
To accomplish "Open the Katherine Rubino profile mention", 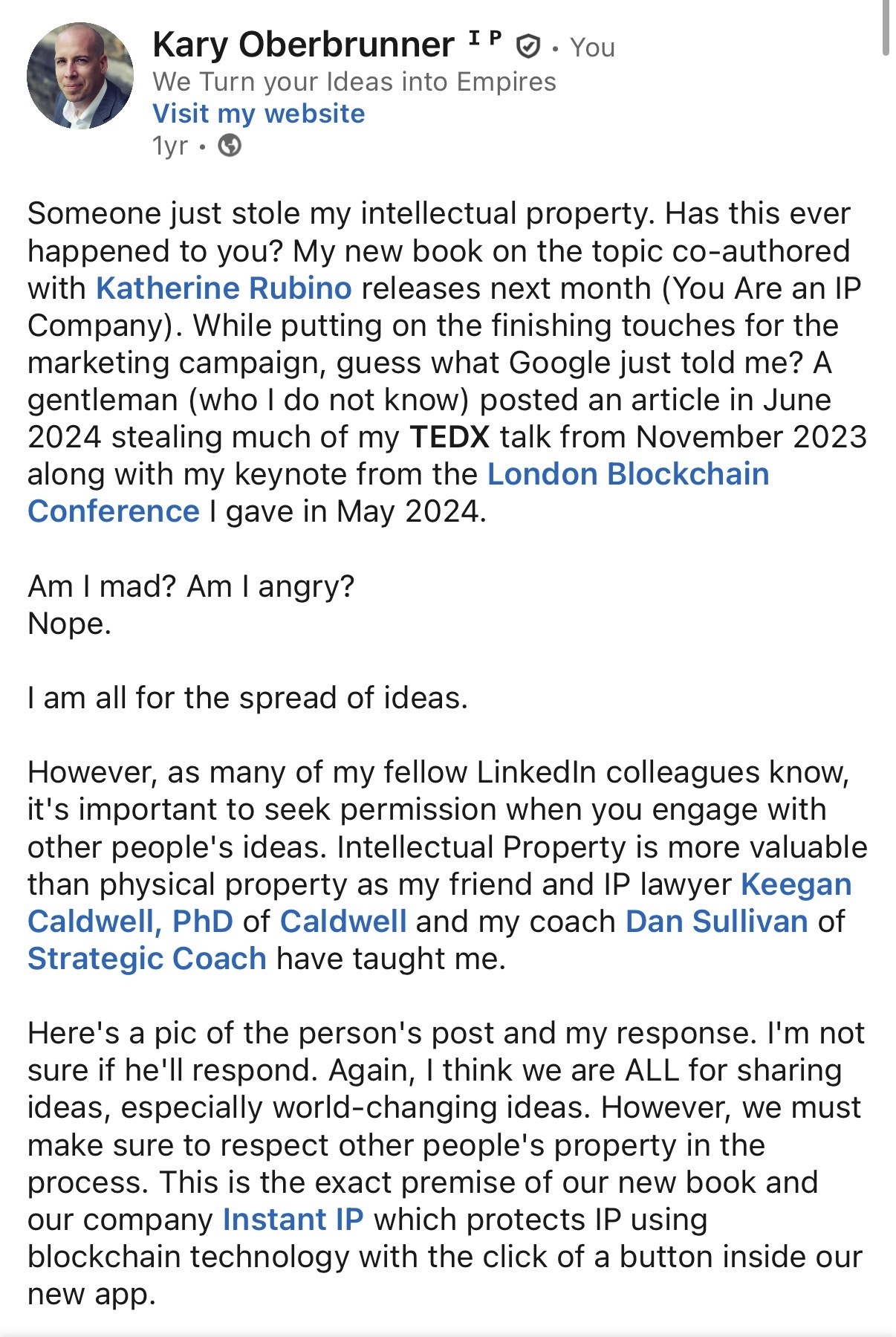I will [224, 288].
